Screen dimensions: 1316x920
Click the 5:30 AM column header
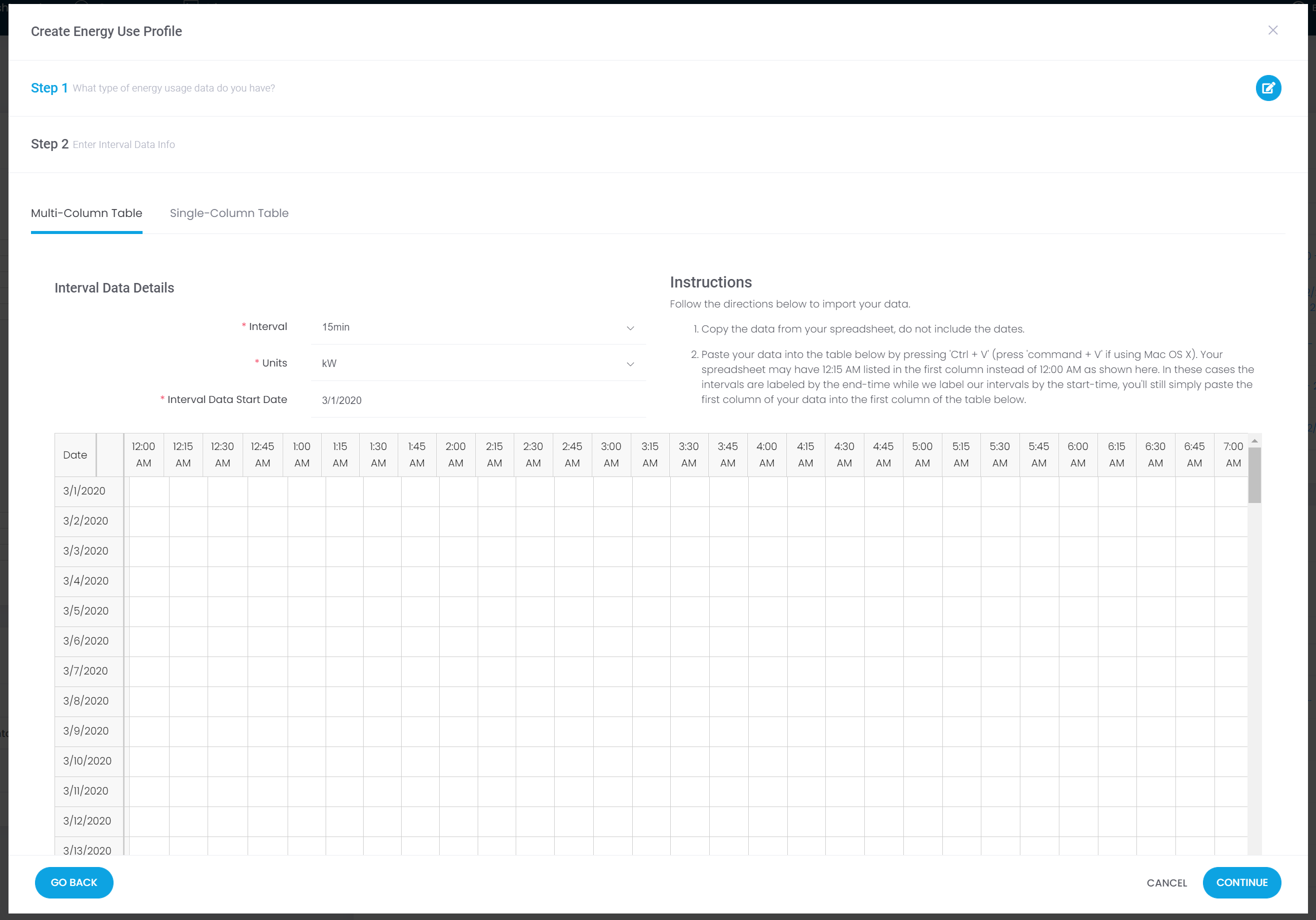[x=999, y=455]
